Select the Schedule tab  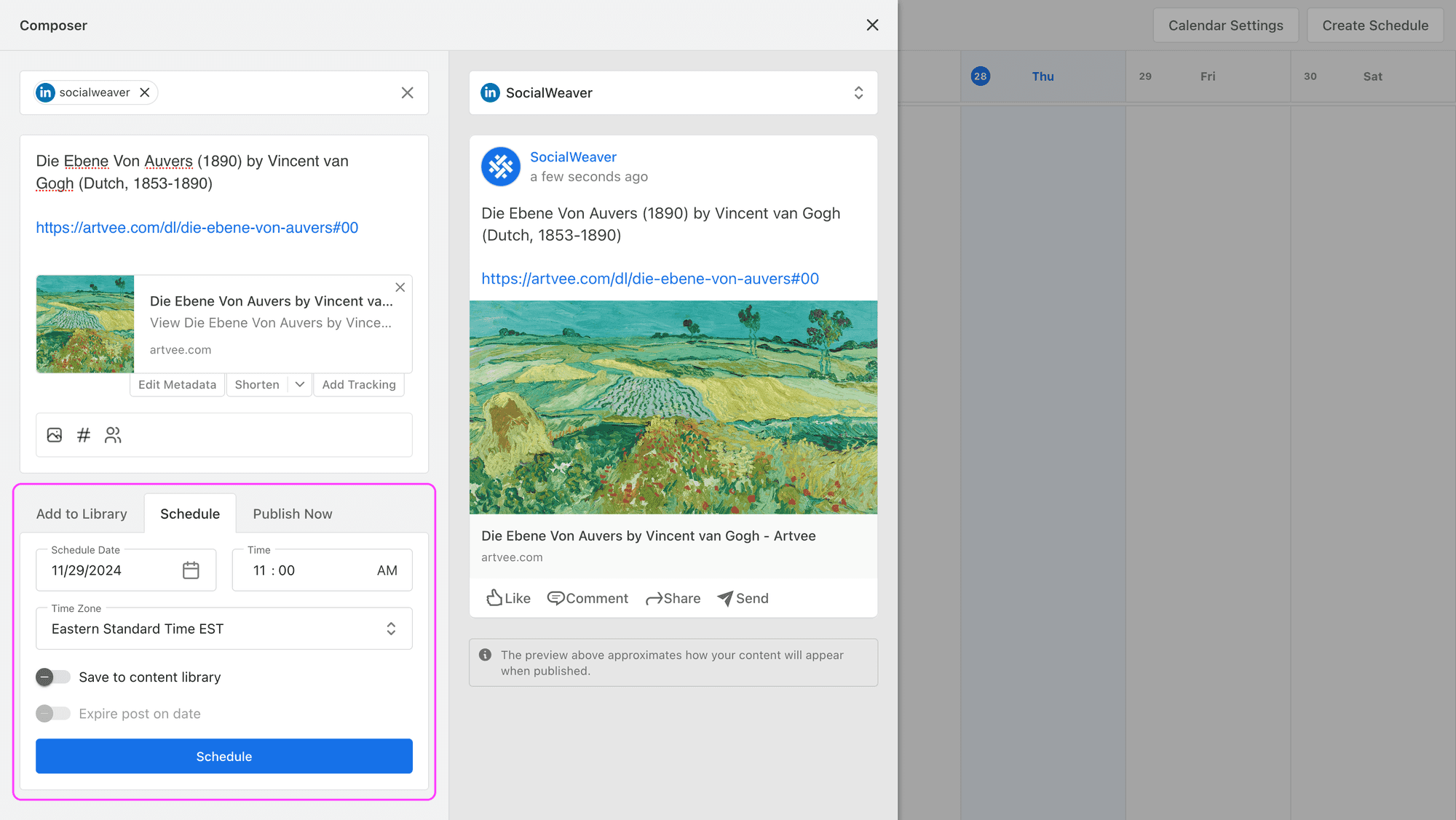point(190,514)
